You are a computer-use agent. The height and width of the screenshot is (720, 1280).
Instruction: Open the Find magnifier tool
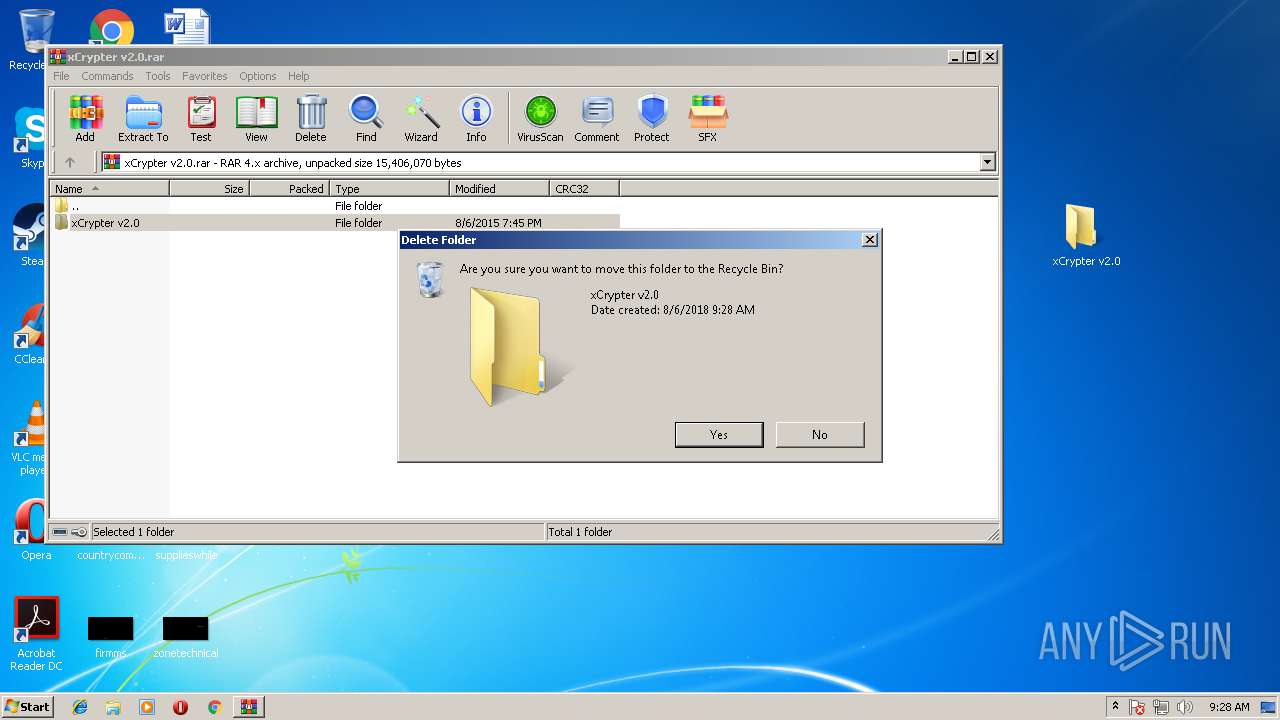point(366,119)
